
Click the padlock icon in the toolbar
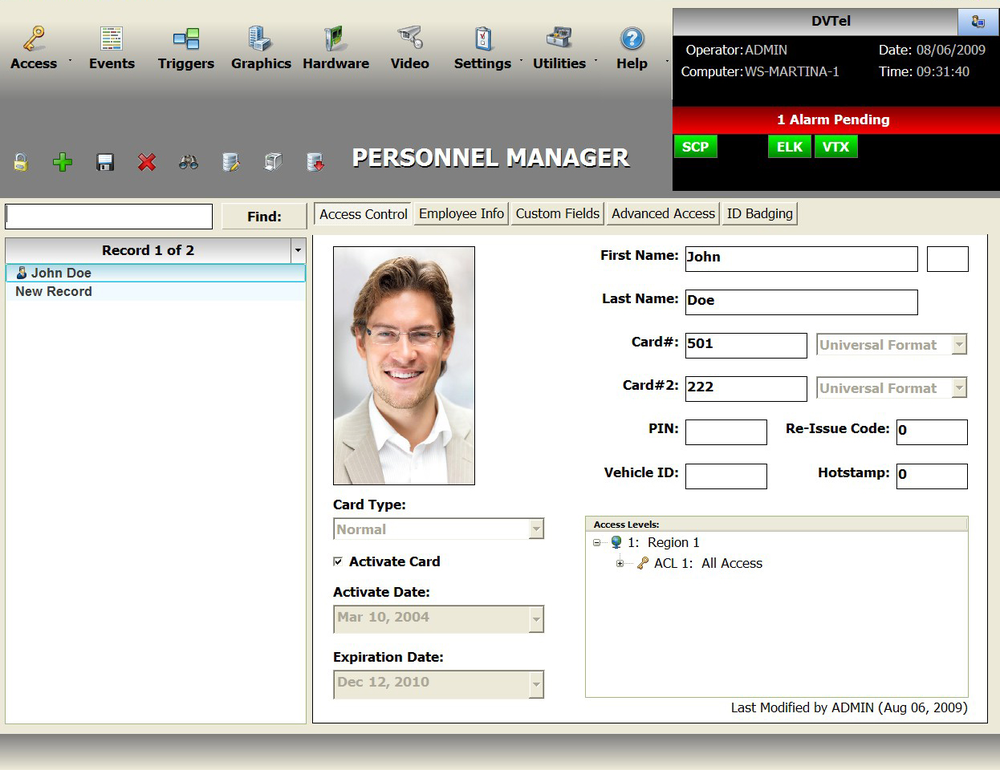click(20, 162)
